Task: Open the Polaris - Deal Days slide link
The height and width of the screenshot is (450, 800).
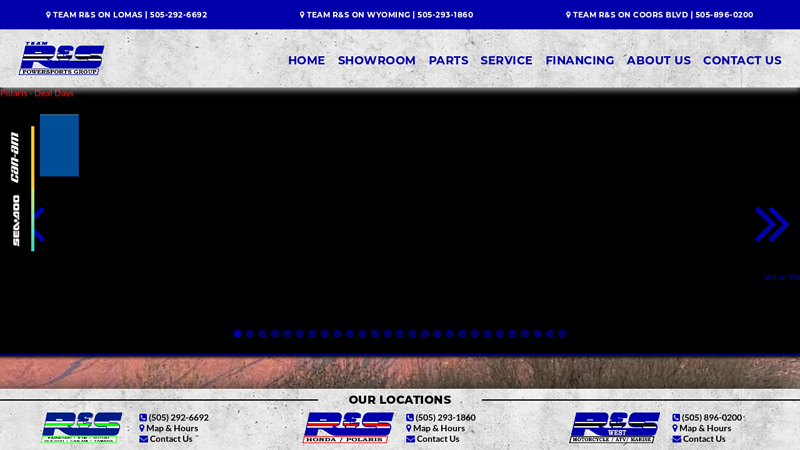Action: coord(37,93)
